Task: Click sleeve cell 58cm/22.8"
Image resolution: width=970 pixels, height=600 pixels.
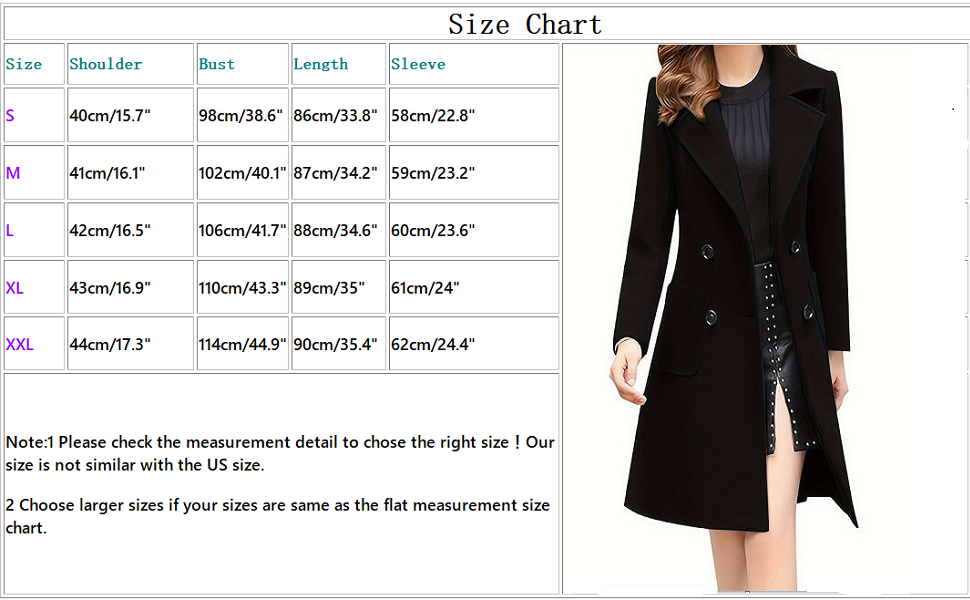Action: 474,115
